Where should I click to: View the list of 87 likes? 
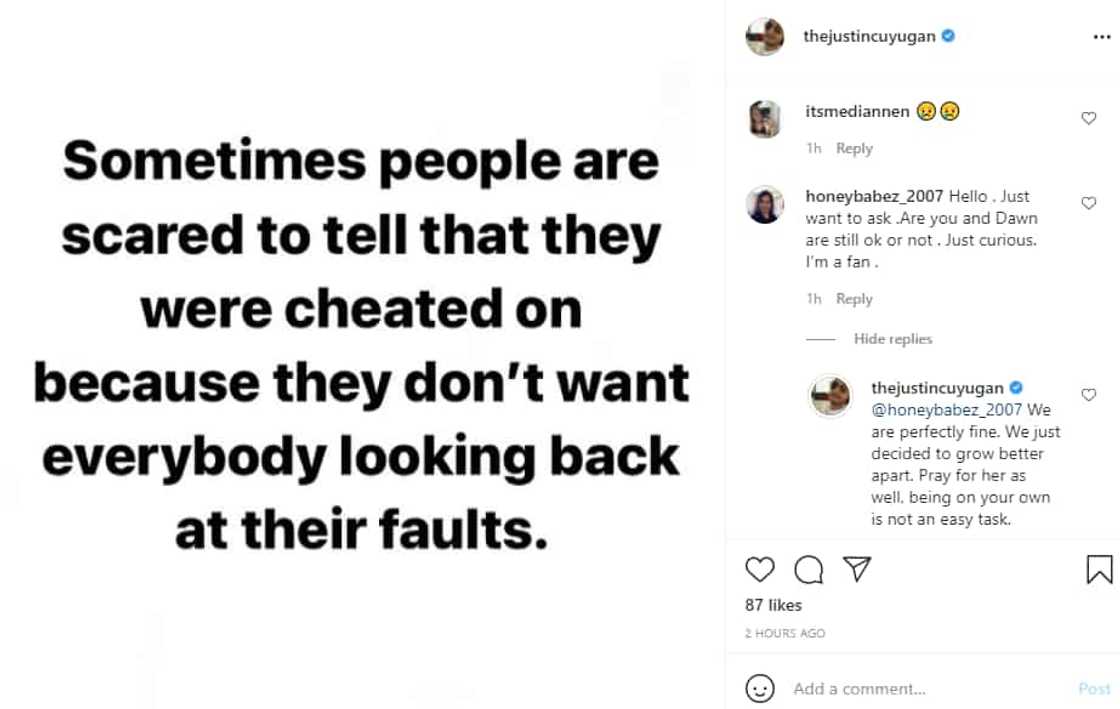tap(773, 605)
